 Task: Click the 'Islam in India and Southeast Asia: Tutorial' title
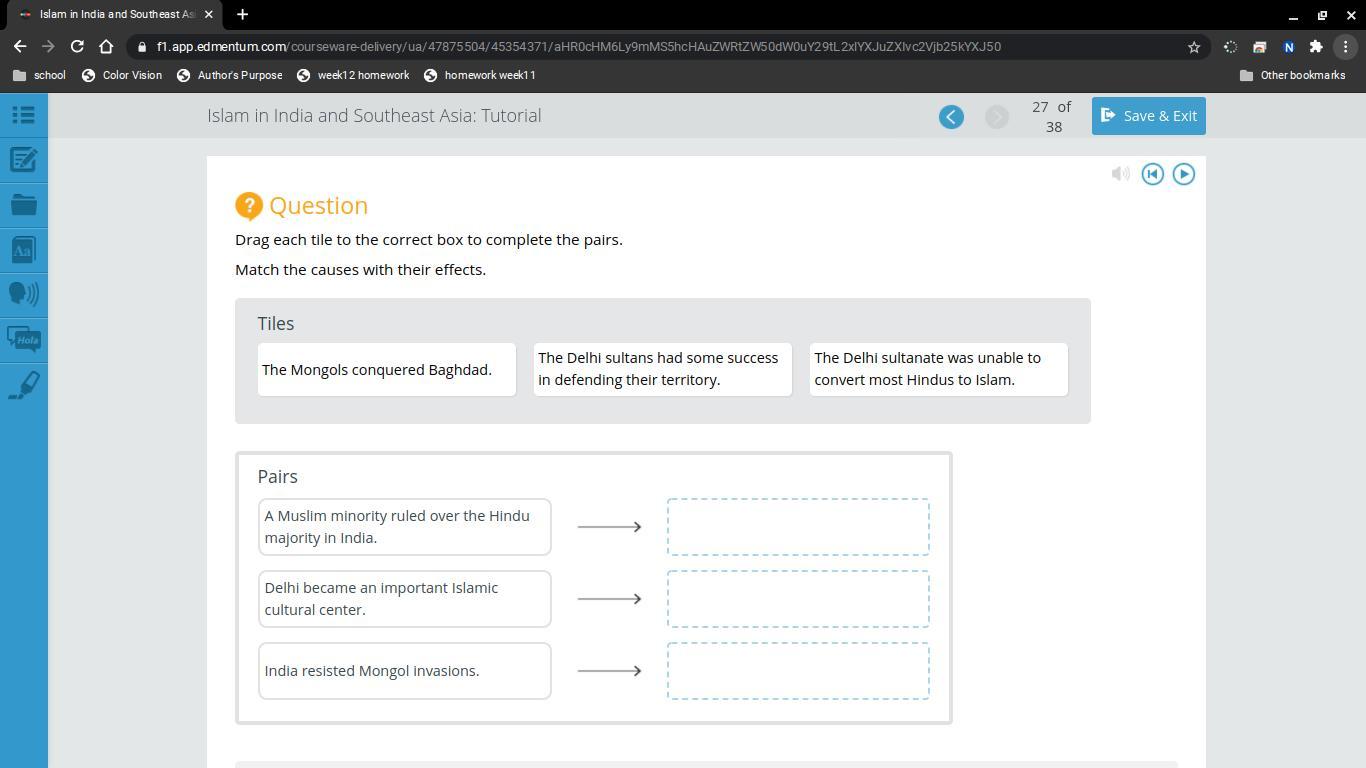374,116
